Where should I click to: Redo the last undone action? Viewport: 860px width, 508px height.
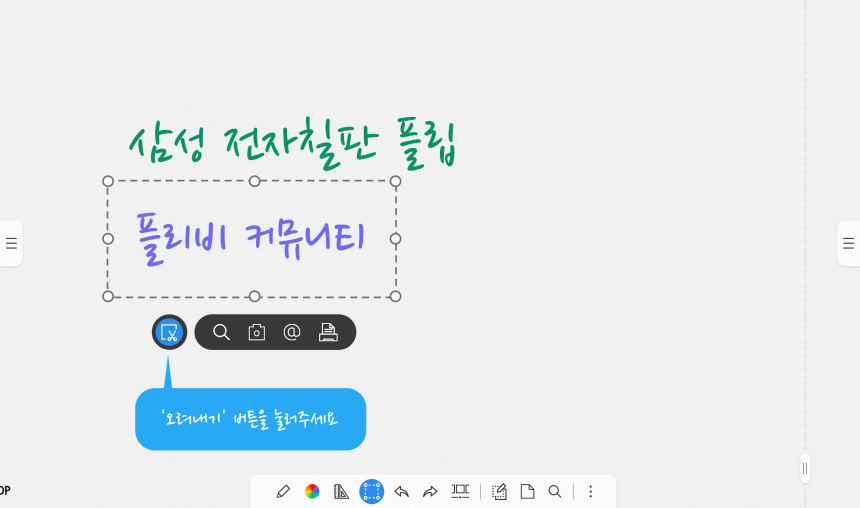tap(430, 492)
